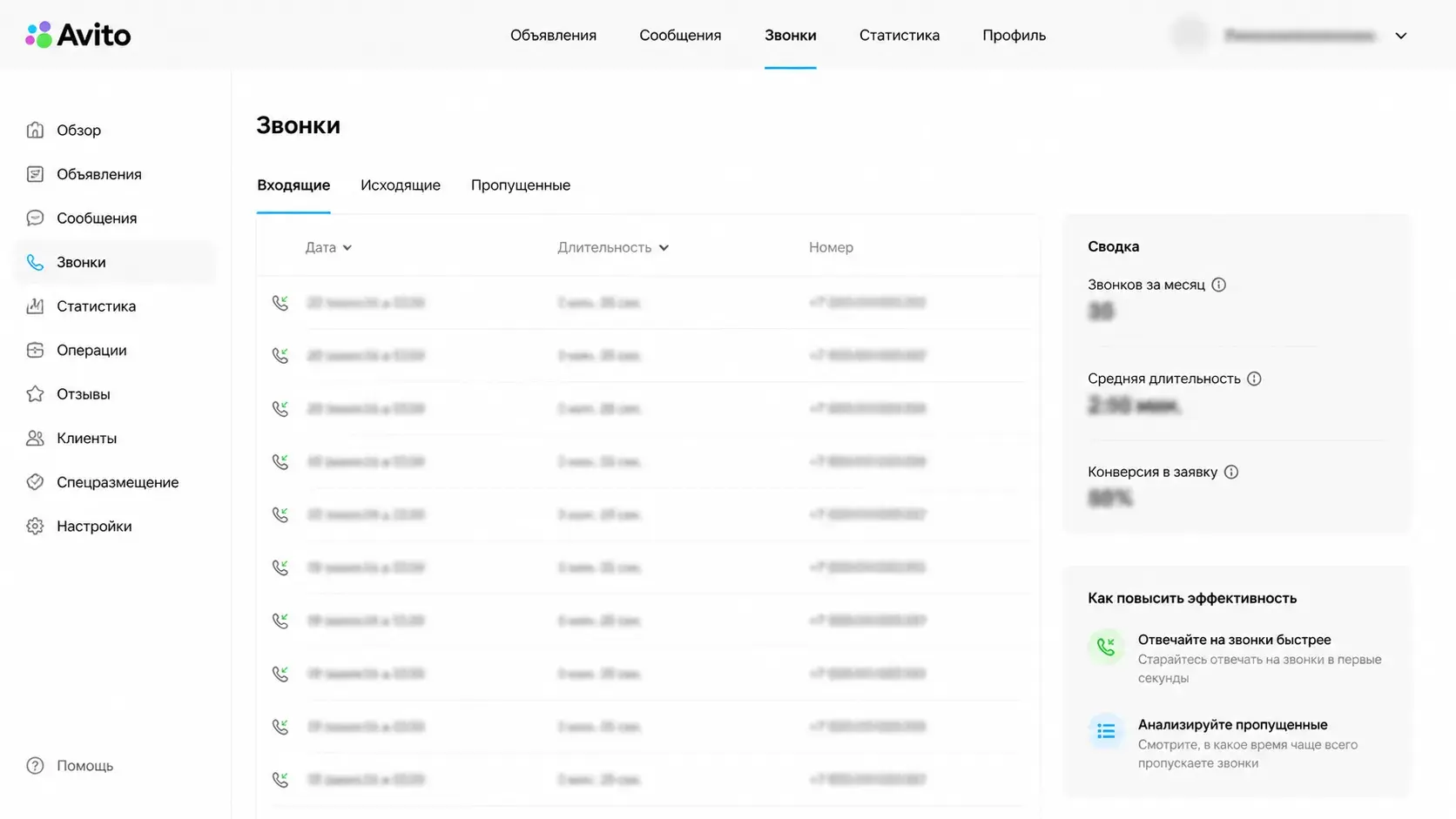This screenshot has height=819, width=1456.
Task: Click the Клиенты people icon
Action: pyautogui.click(x=35, y=438)
